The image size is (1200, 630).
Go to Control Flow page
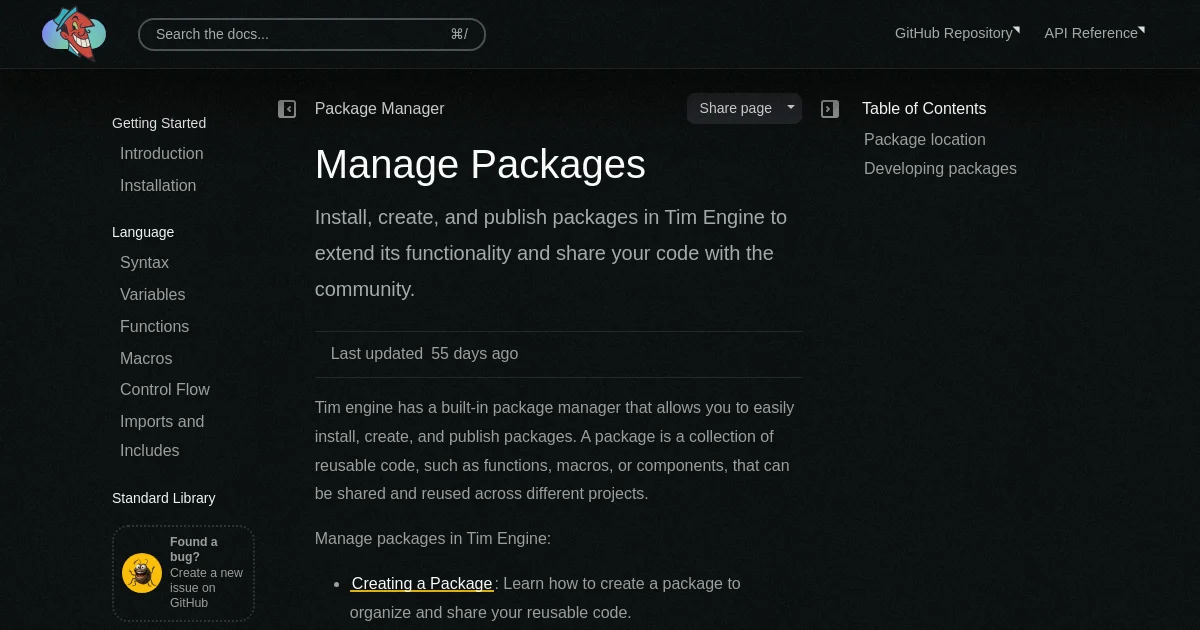165,389
